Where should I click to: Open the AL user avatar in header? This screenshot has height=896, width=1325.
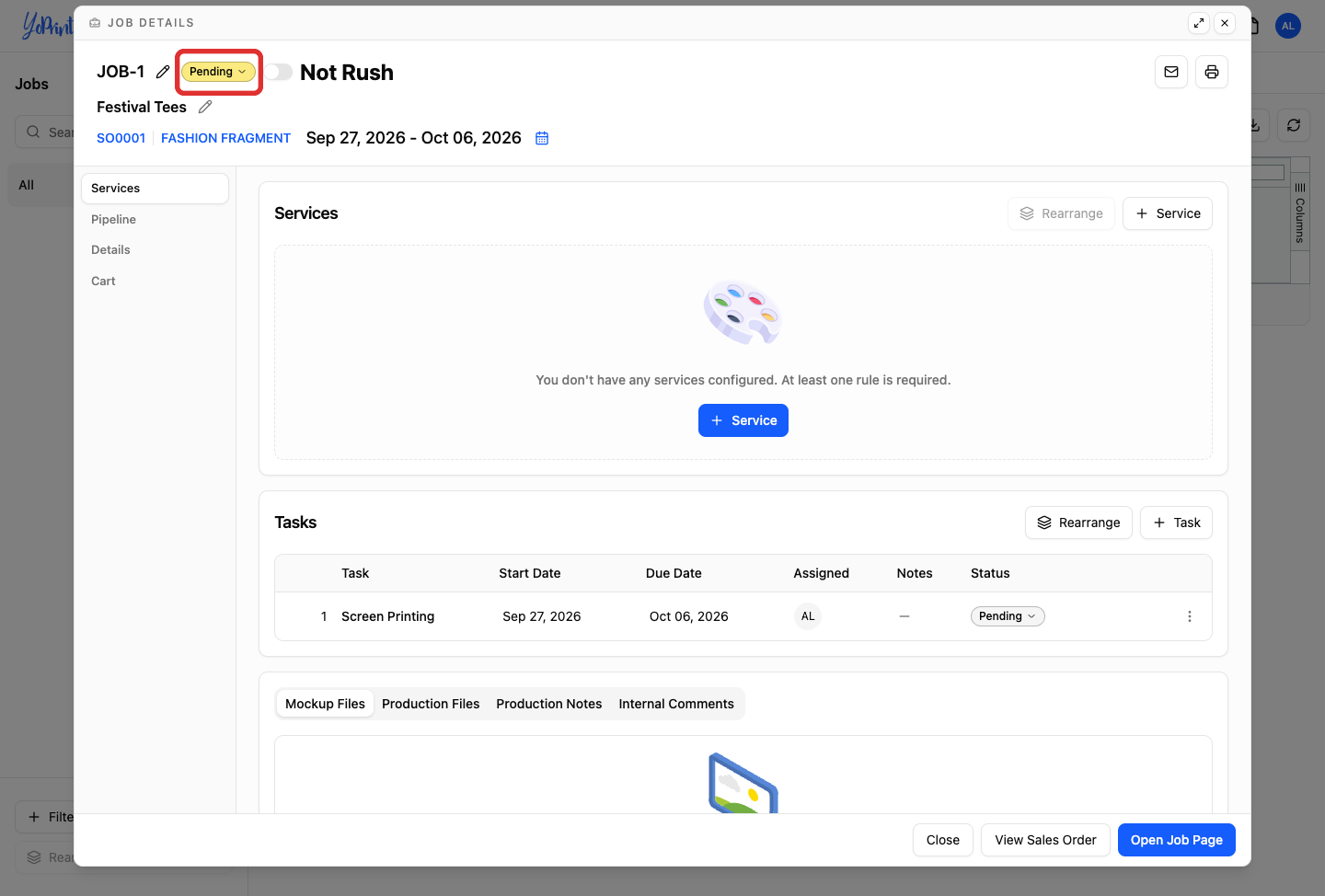click(1288, 26)
